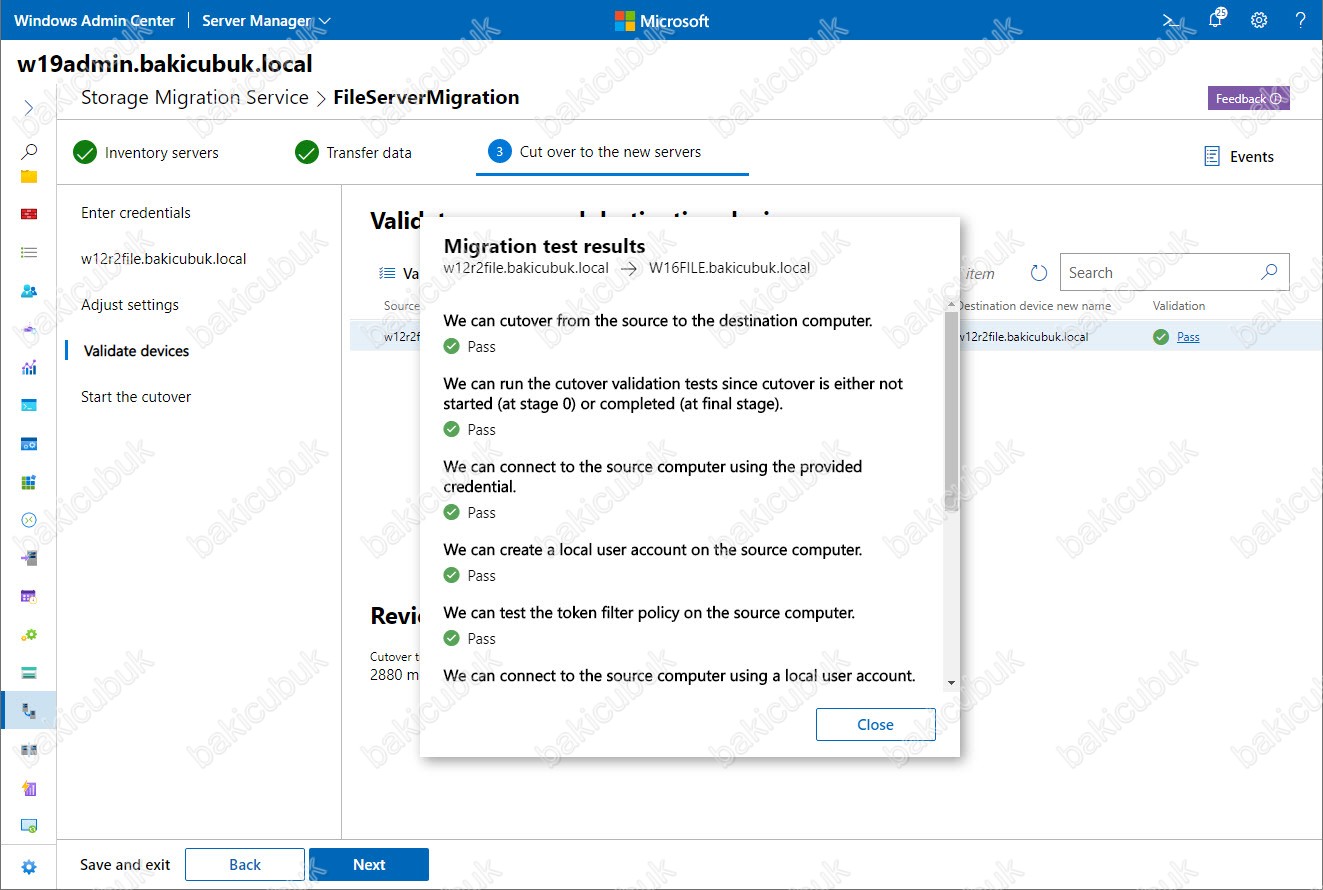Open the Processes tool icon
Viewport: 1323px width, 890px height.
click(x=29, y=443)
